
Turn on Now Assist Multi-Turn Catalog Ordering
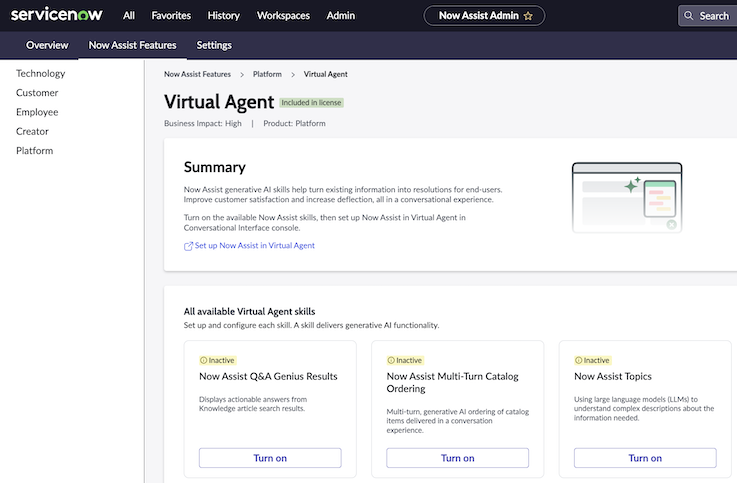pos(457,458)
